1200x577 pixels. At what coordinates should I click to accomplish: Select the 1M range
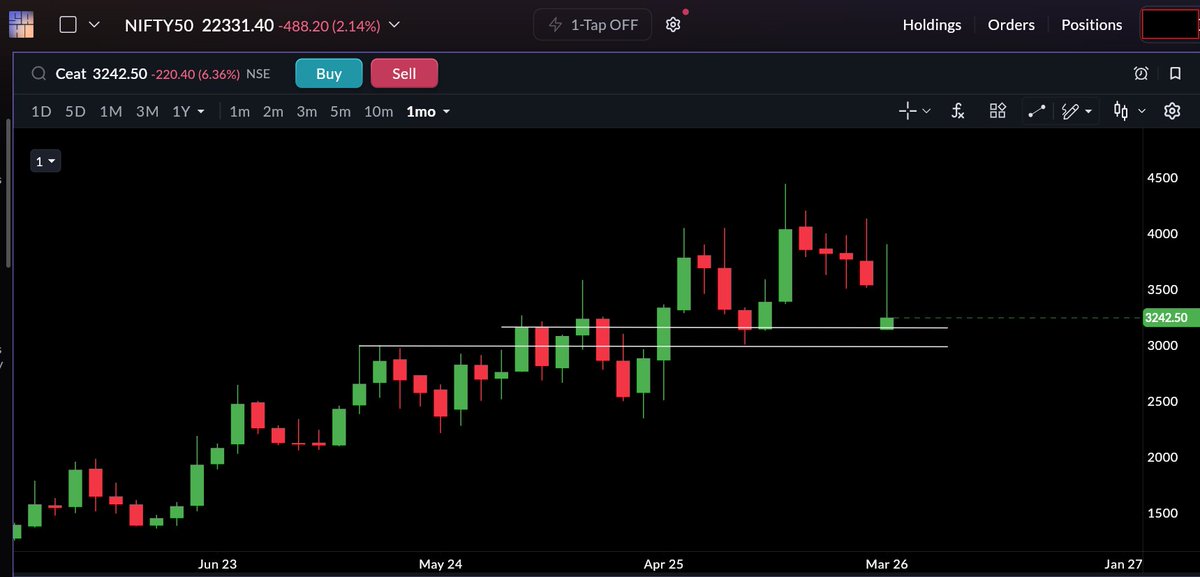tap(111, 111)
